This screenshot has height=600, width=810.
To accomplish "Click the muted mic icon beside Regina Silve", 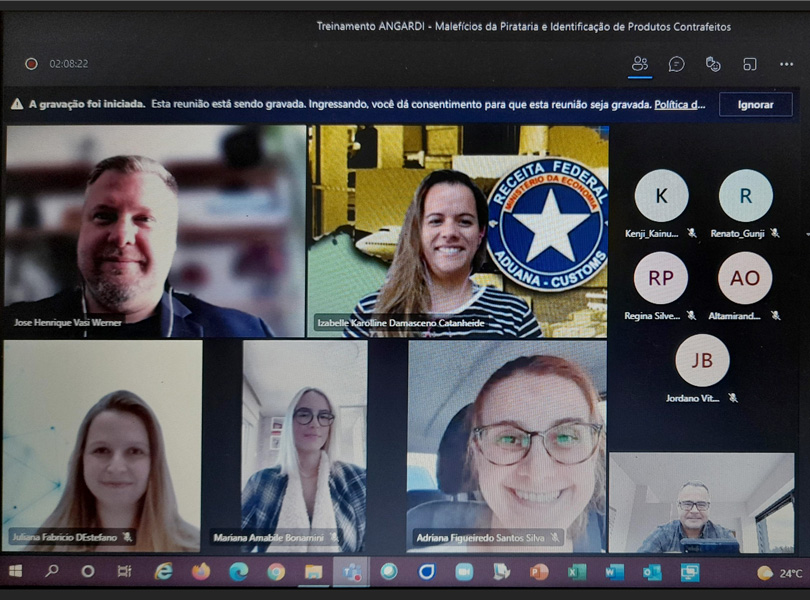I will [691, 315].
